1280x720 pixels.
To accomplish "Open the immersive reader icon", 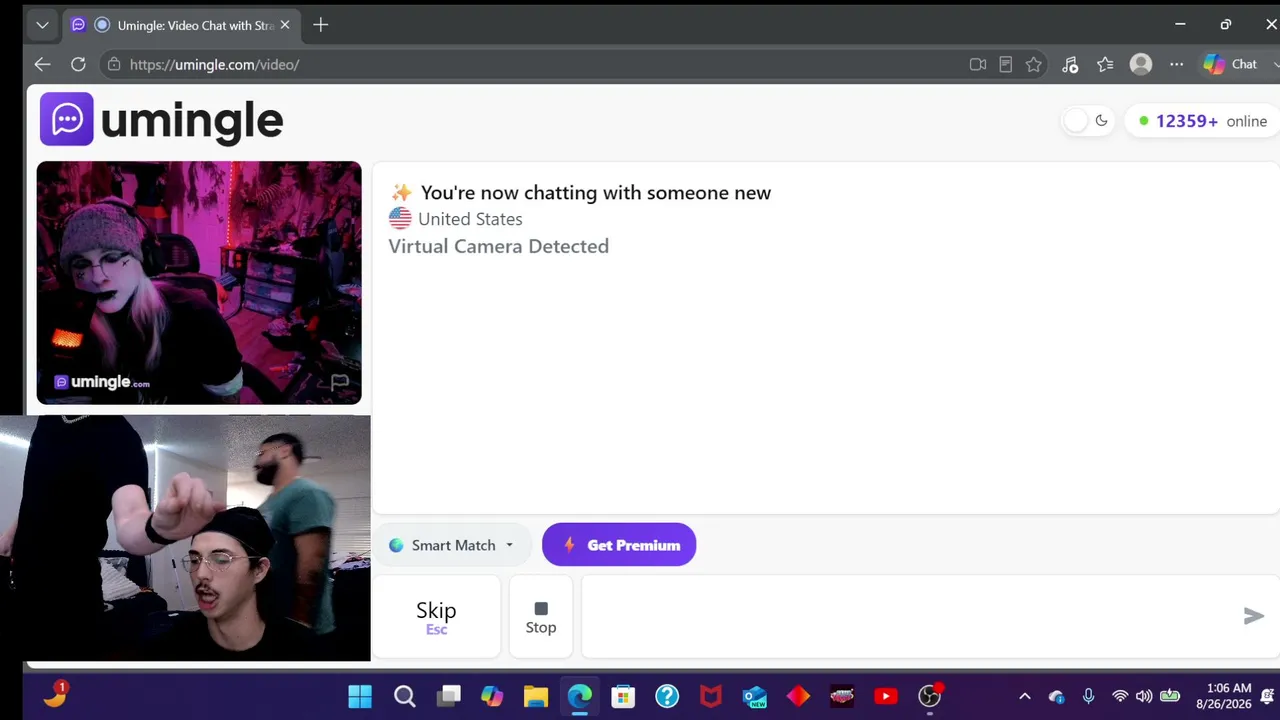I will pyautogui.click(x=1006, y=64).
